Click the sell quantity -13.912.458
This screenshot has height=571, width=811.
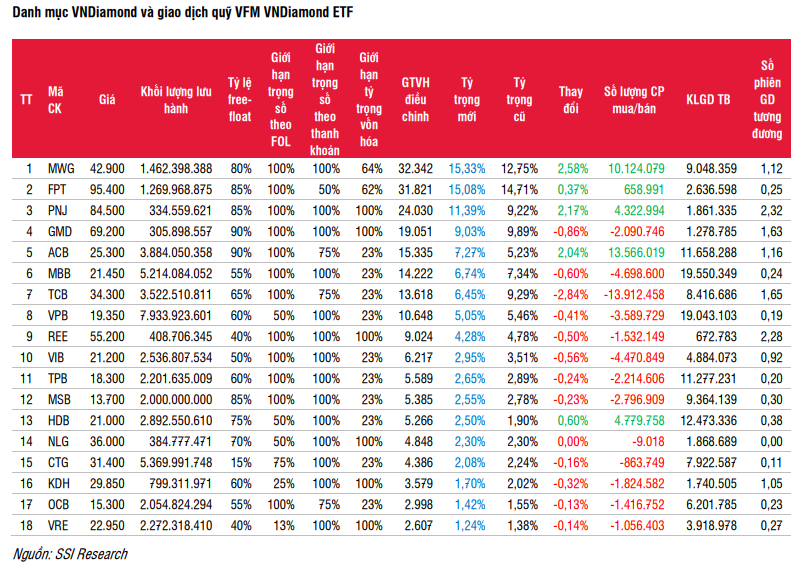[634, 295]
